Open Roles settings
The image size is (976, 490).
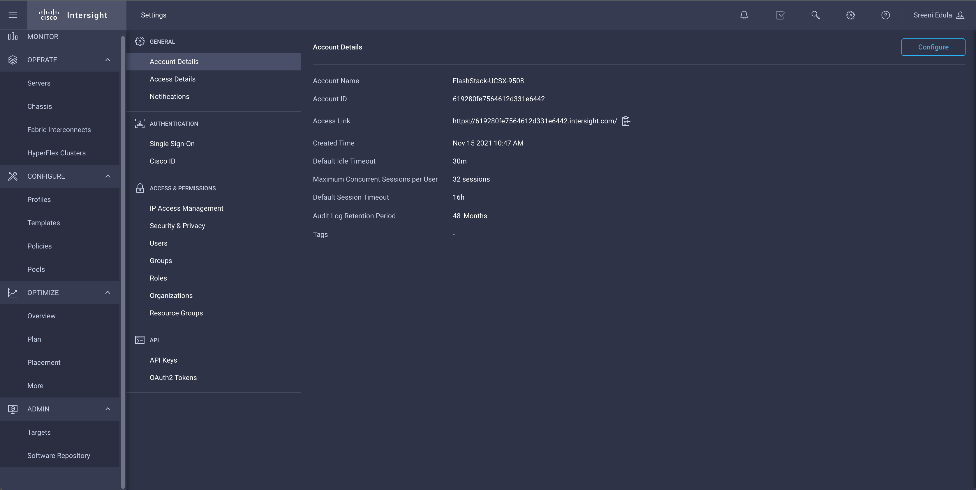point(158,278)
